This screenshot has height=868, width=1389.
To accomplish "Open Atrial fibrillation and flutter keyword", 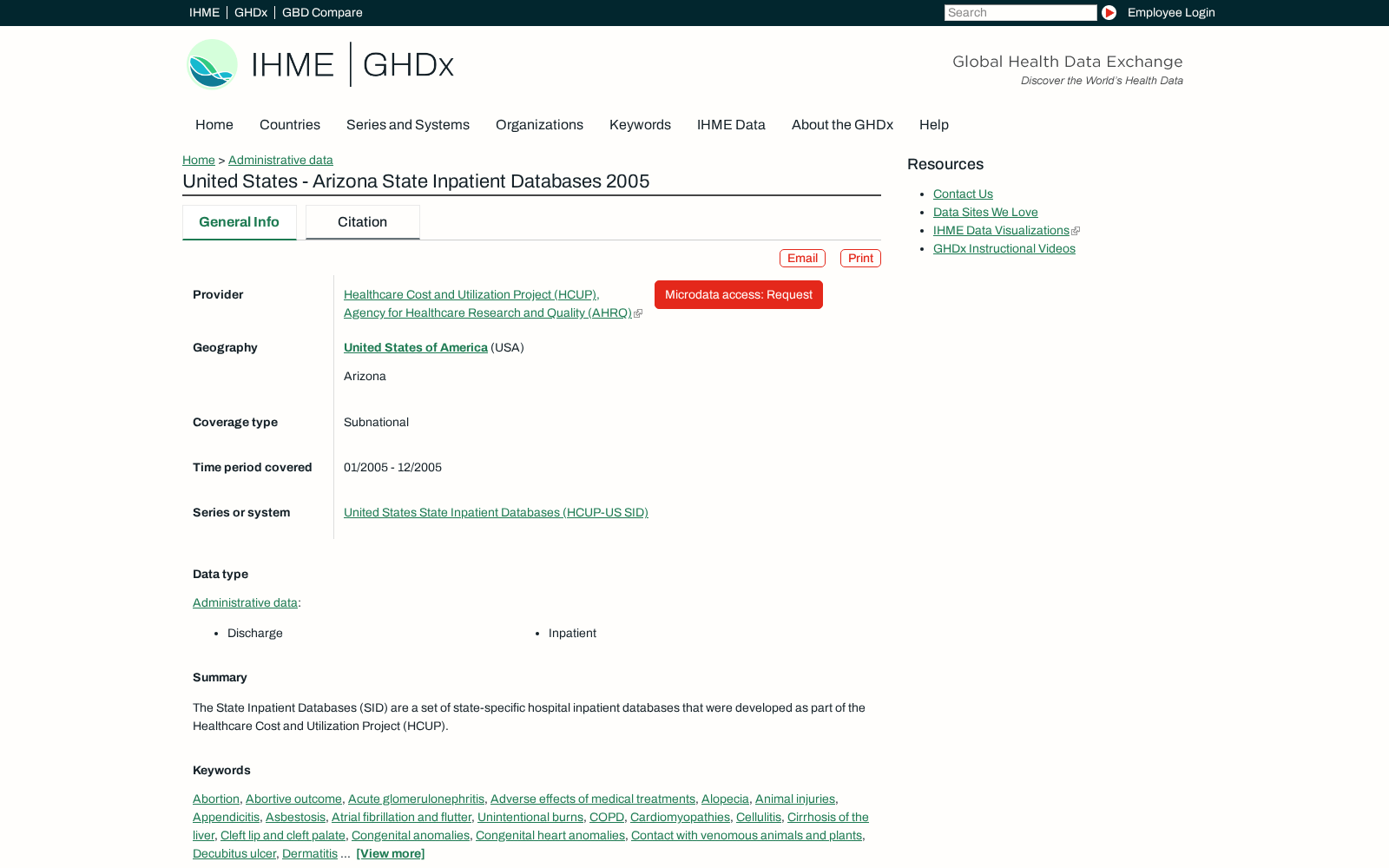I will pos(401,818).
